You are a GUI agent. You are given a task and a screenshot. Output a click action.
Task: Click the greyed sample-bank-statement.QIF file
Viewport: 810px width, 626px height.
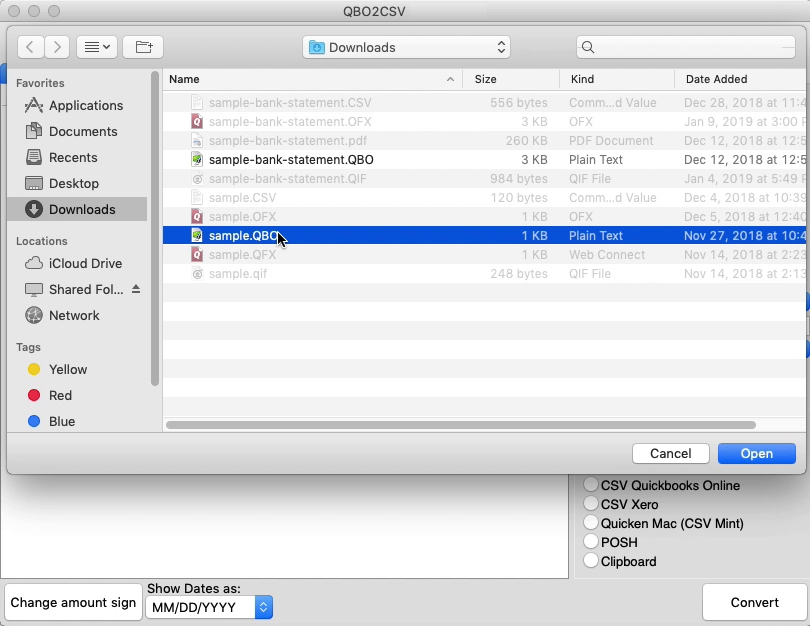coord(484,179)
